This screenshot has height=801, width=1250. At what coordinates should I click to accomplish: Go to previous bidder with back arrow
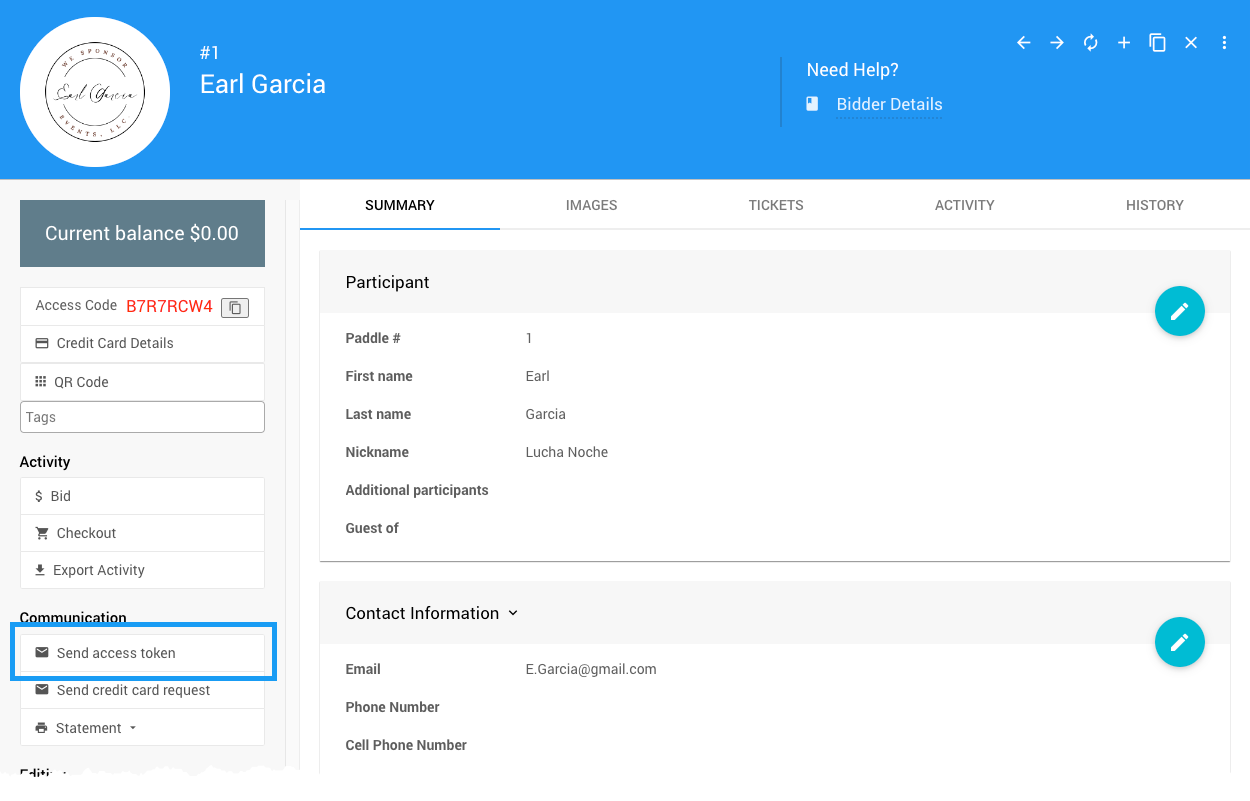pos(1023,43)
